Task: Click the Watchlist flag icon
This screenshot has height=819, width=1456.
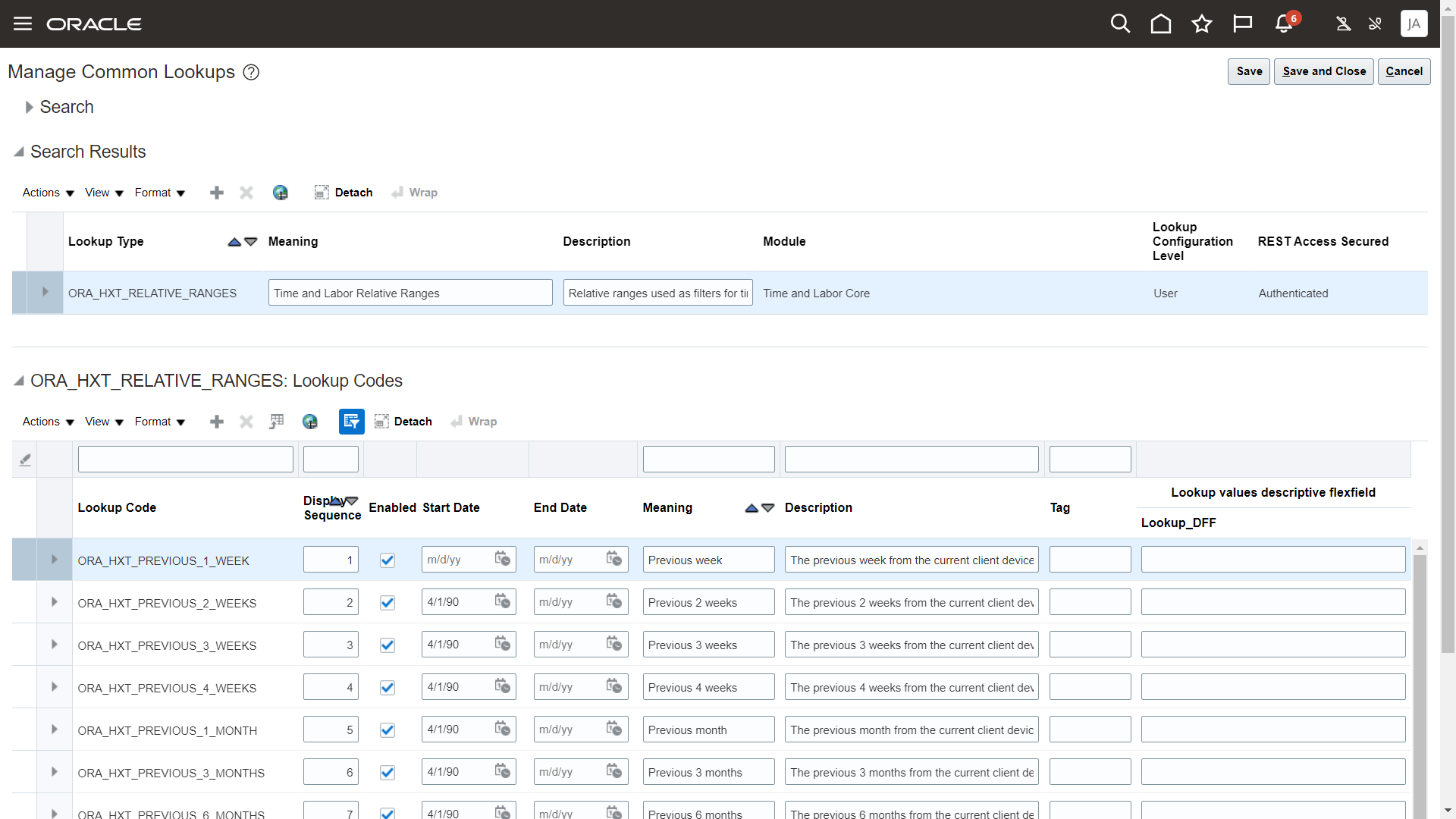Action: tap(1242, 24)
